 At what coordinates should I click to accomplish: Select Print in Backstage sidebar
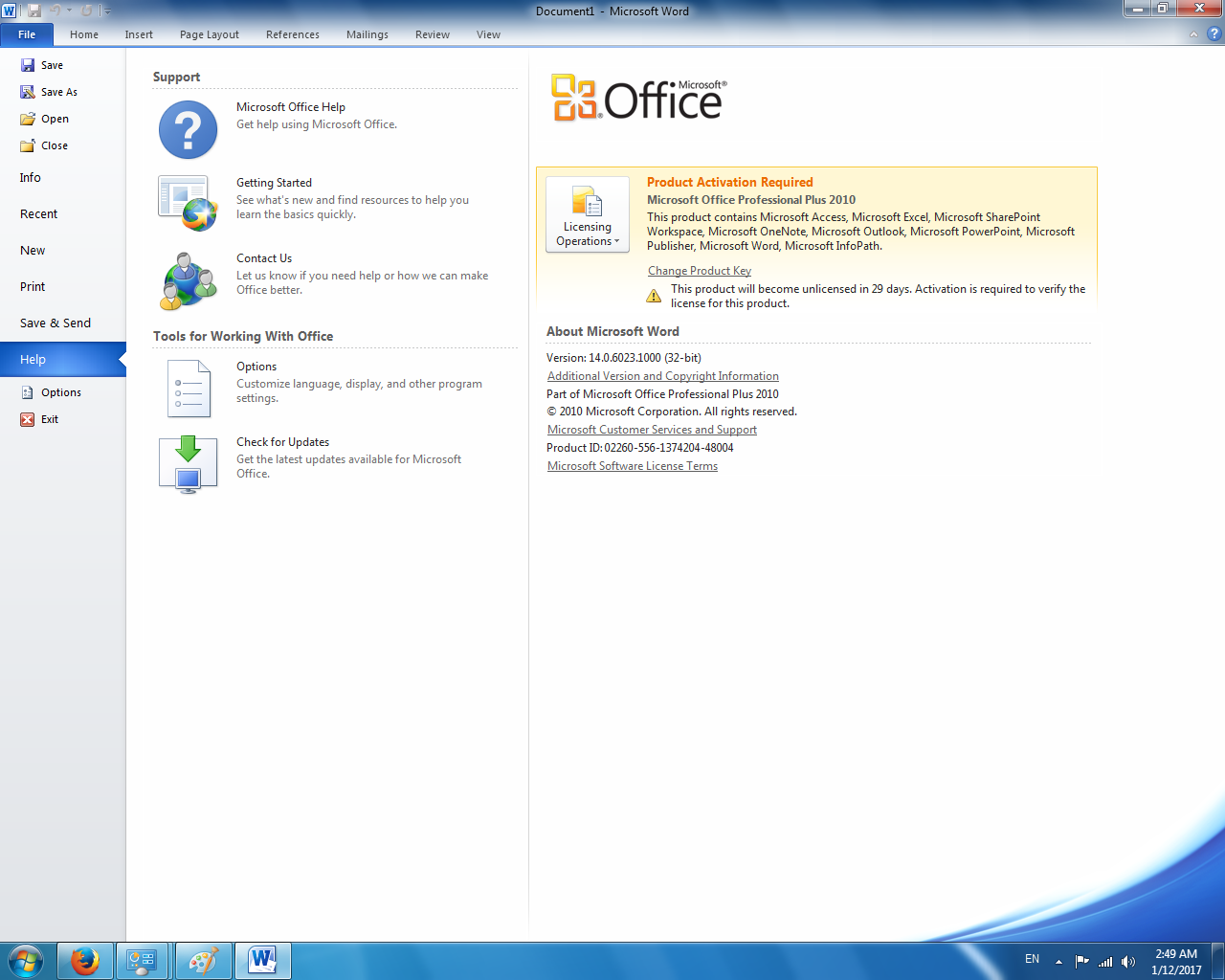point(62,287)
